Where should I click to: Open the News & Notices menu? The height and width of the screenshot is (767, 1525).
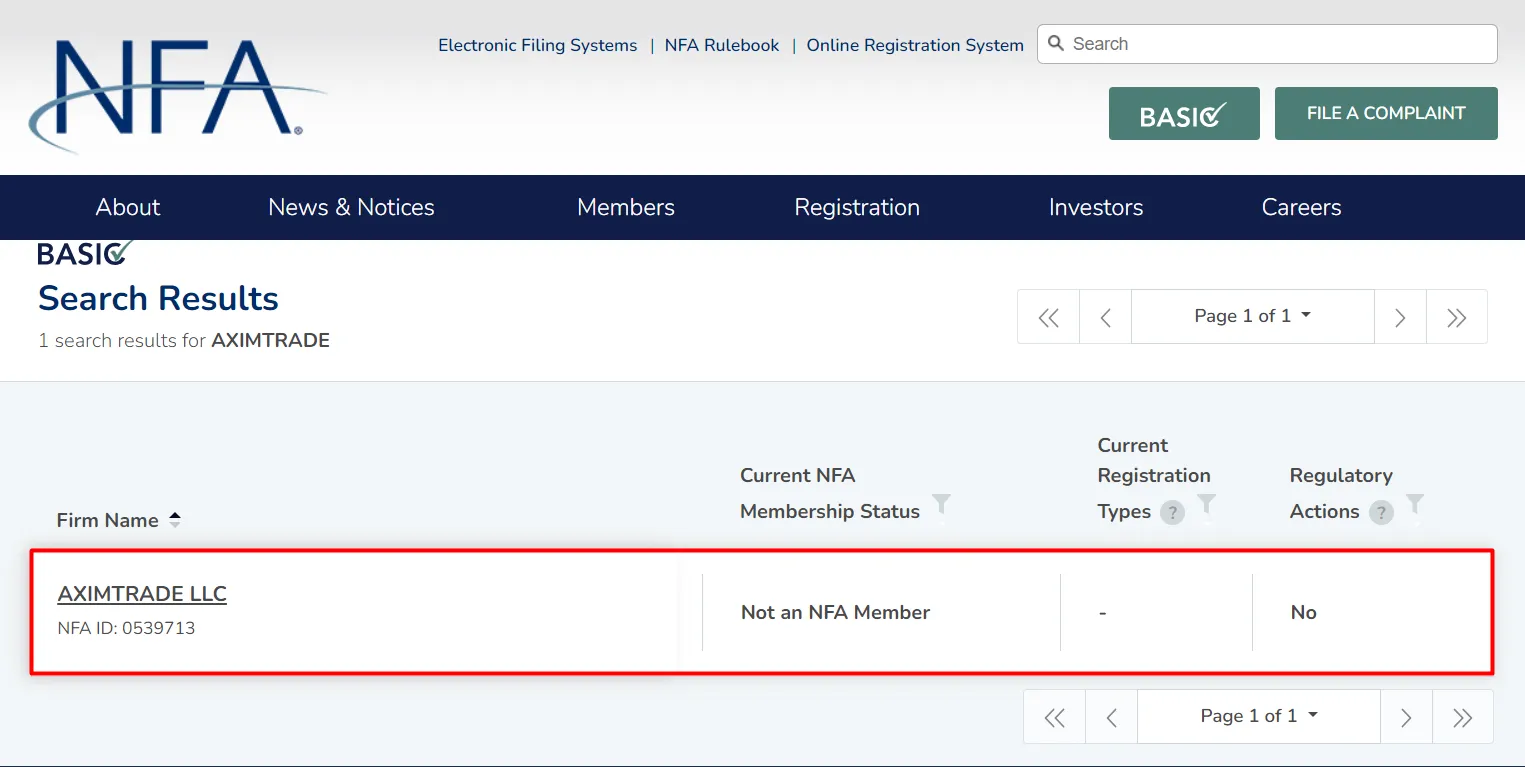click(351, 207)
